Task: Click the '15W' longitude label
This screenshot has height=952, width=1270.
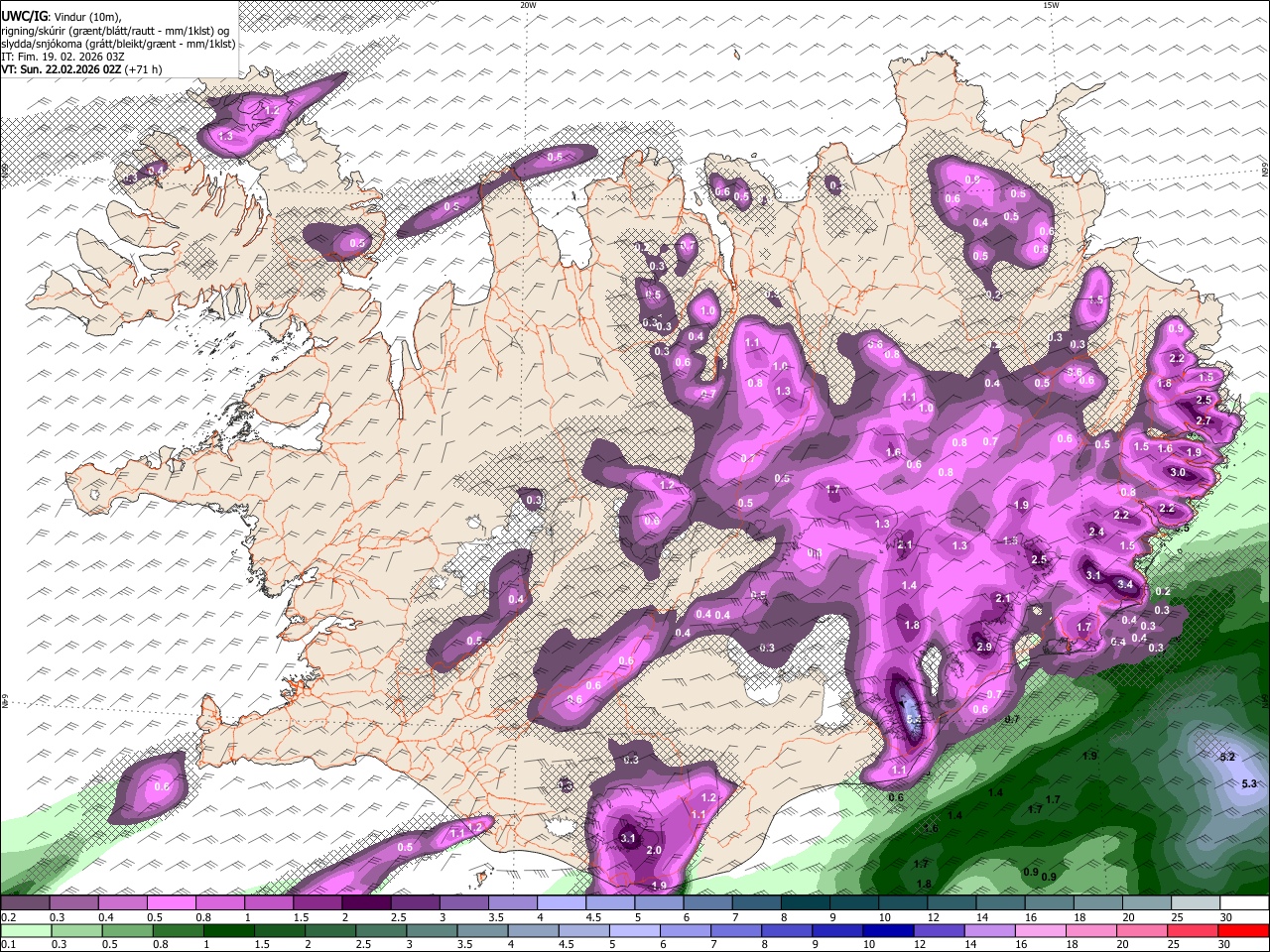Action: 1051,5
